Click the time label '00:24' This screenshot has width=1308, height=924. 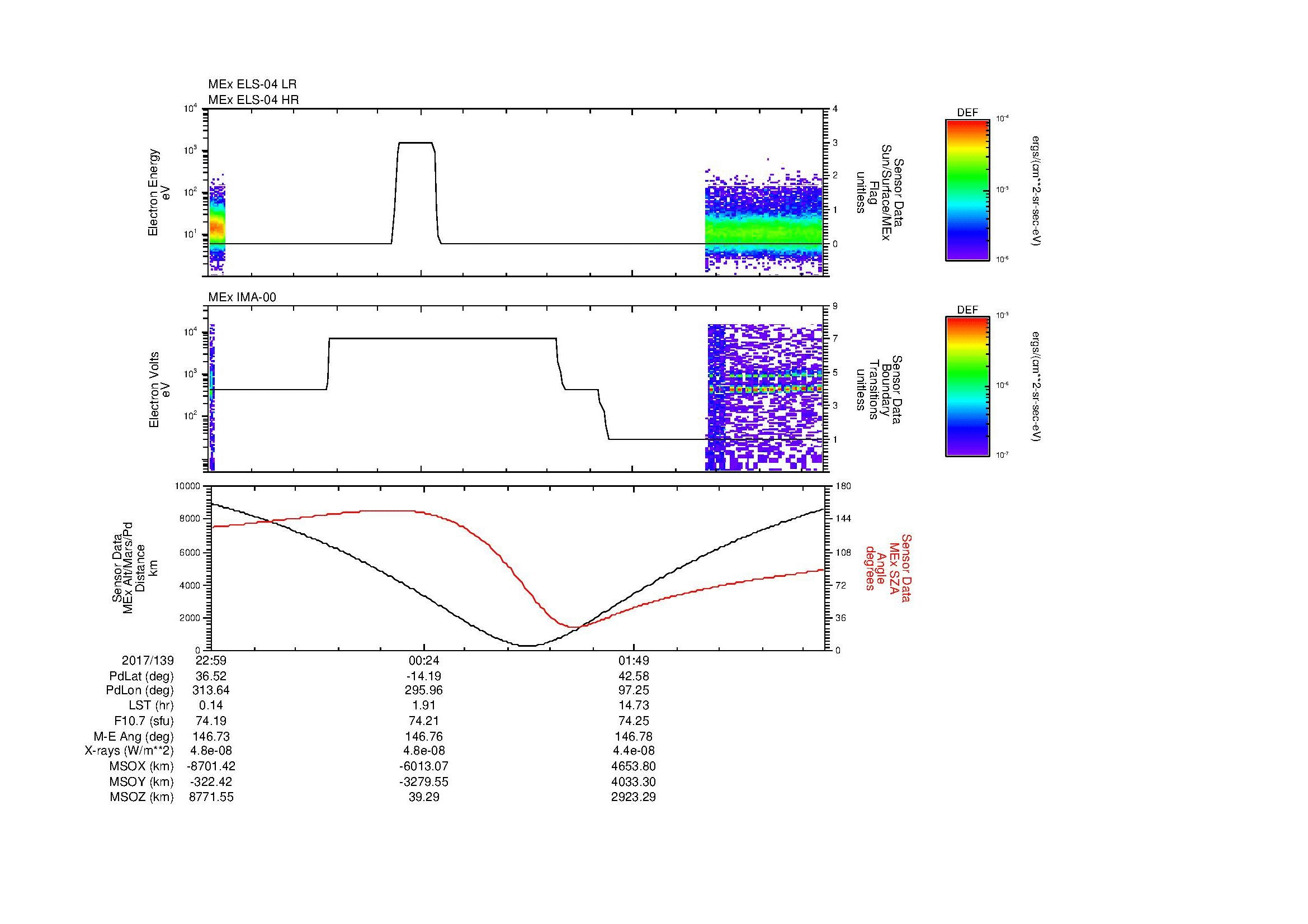[424, 660]
